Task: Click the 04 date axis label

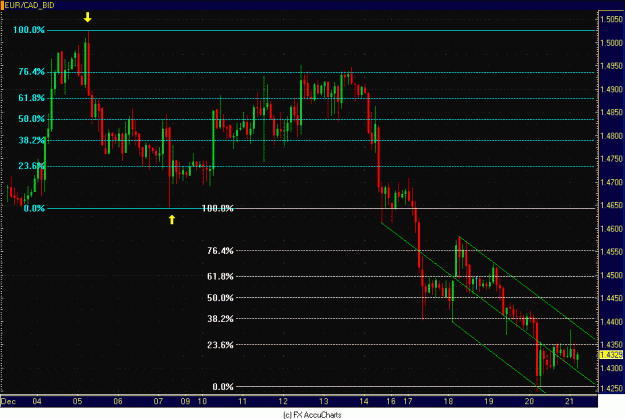Action: [x=37, y=401]
